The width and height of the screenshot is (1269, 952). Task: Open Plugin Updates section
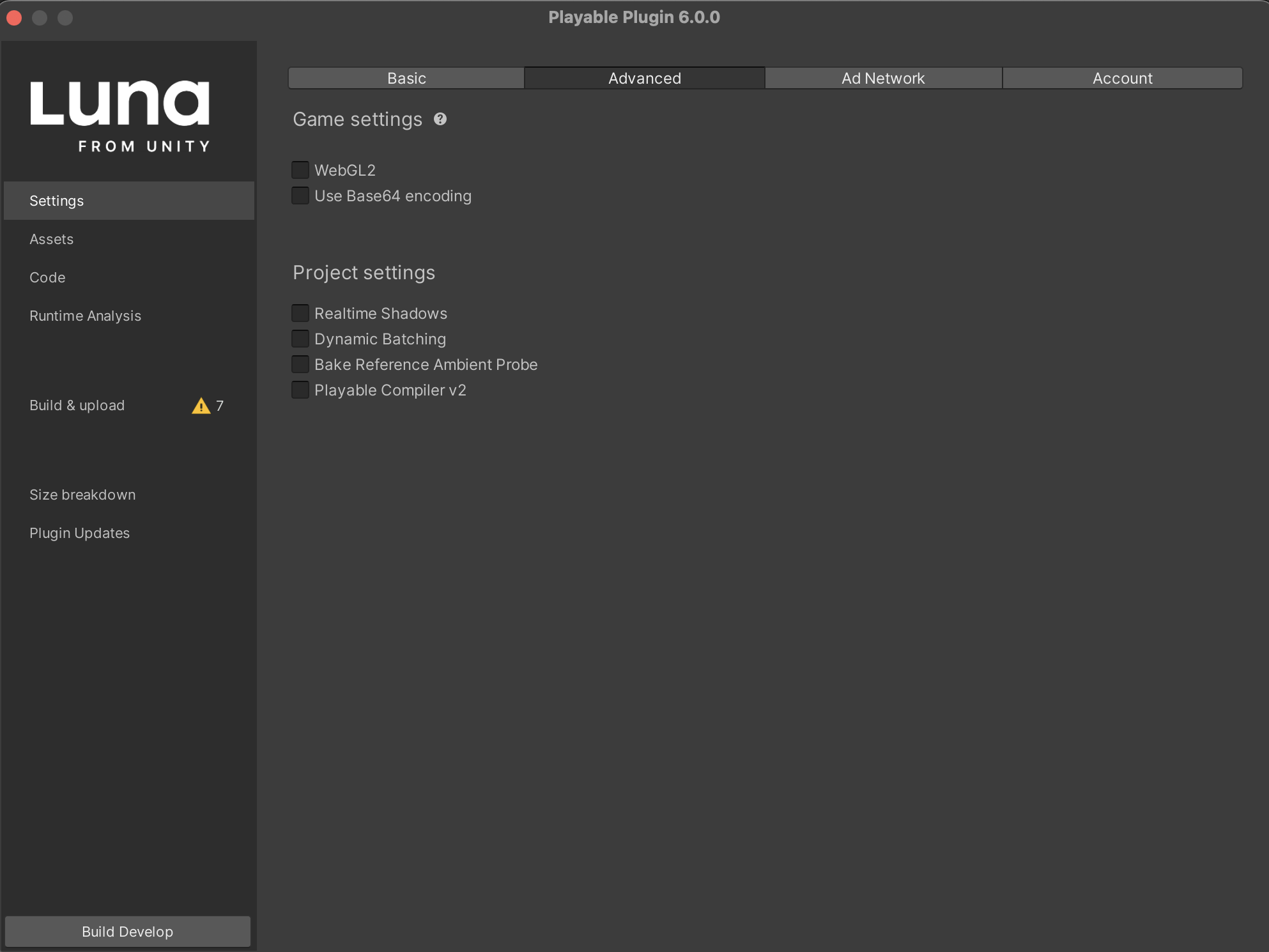tap(129, 533)
